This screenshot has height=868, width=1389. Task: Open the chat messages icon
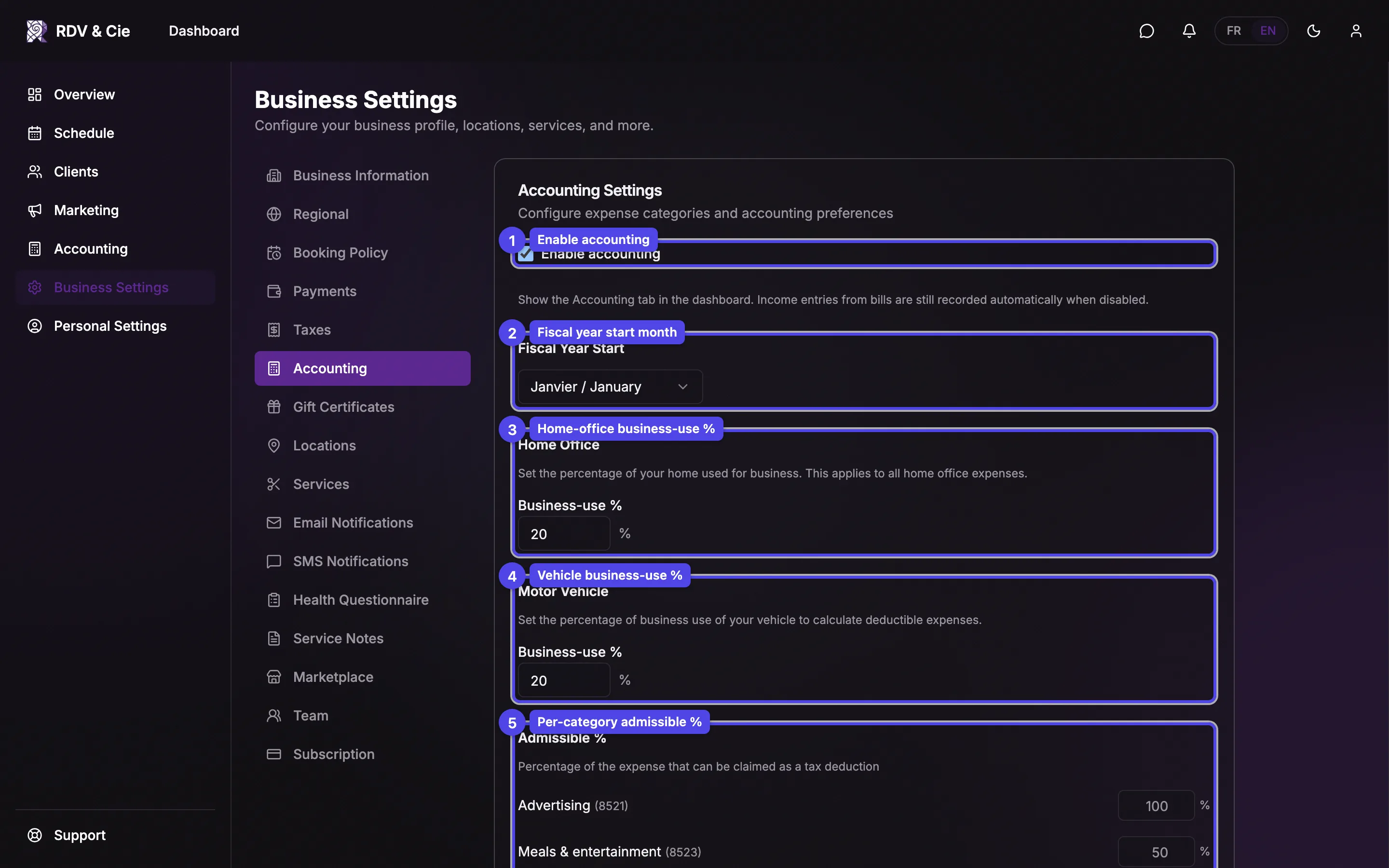point(1146,31)
